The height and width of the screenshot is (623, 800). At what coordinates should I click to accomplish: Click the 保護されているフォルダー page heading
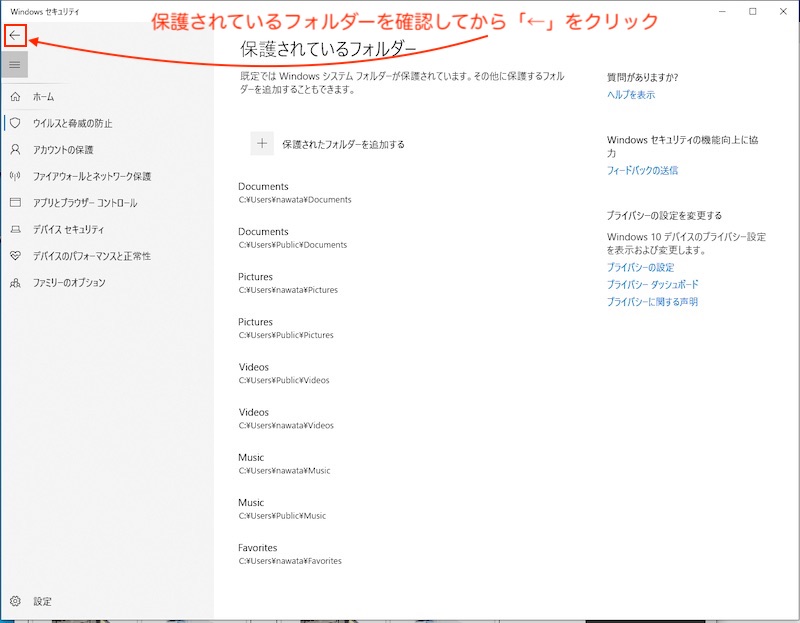tap(329, 49)
